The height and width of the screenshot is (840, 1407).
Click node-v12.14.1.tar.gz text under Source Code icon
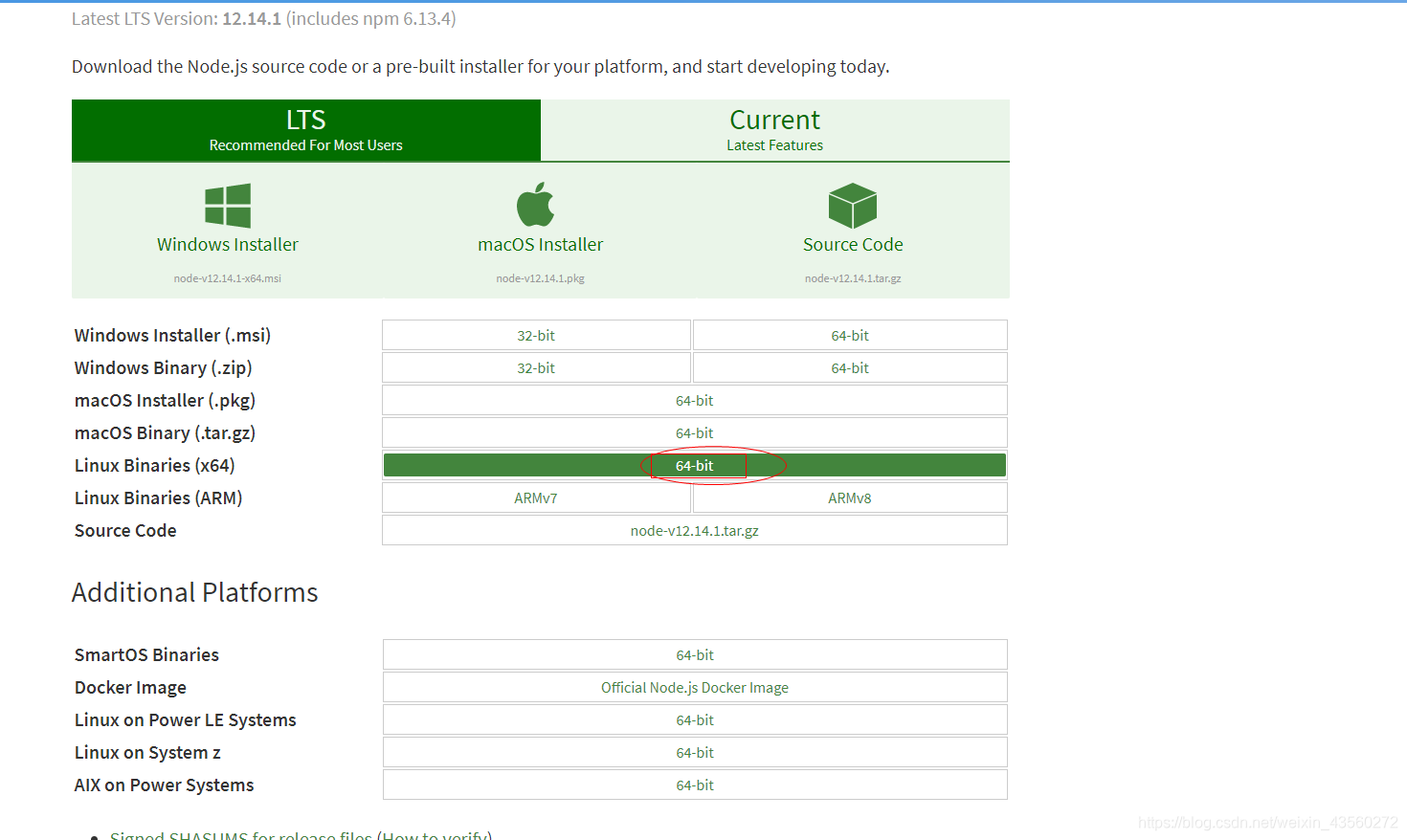853,278
